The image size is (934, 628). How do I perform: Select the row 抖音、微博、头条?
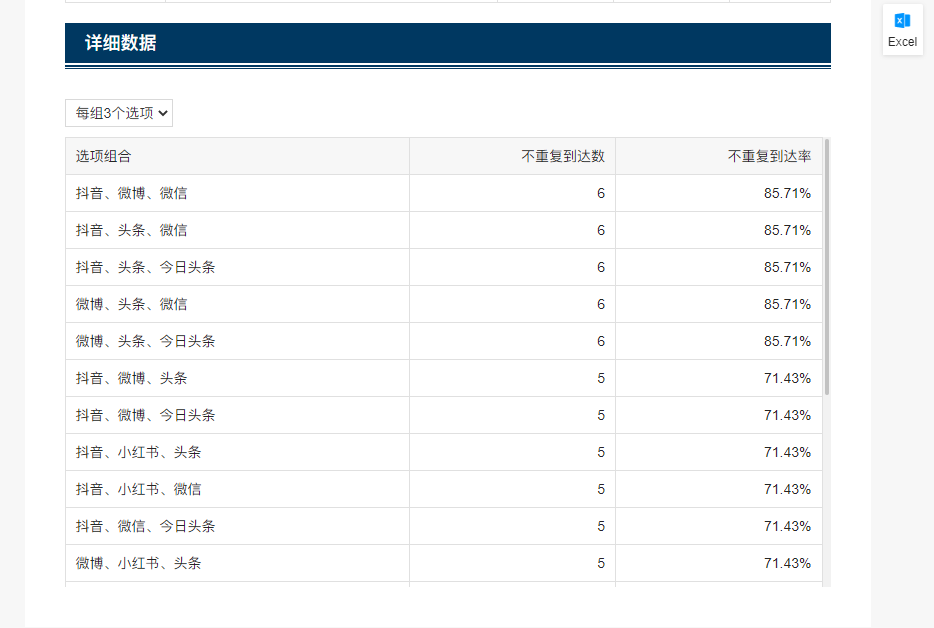click(x=444, y=378)
